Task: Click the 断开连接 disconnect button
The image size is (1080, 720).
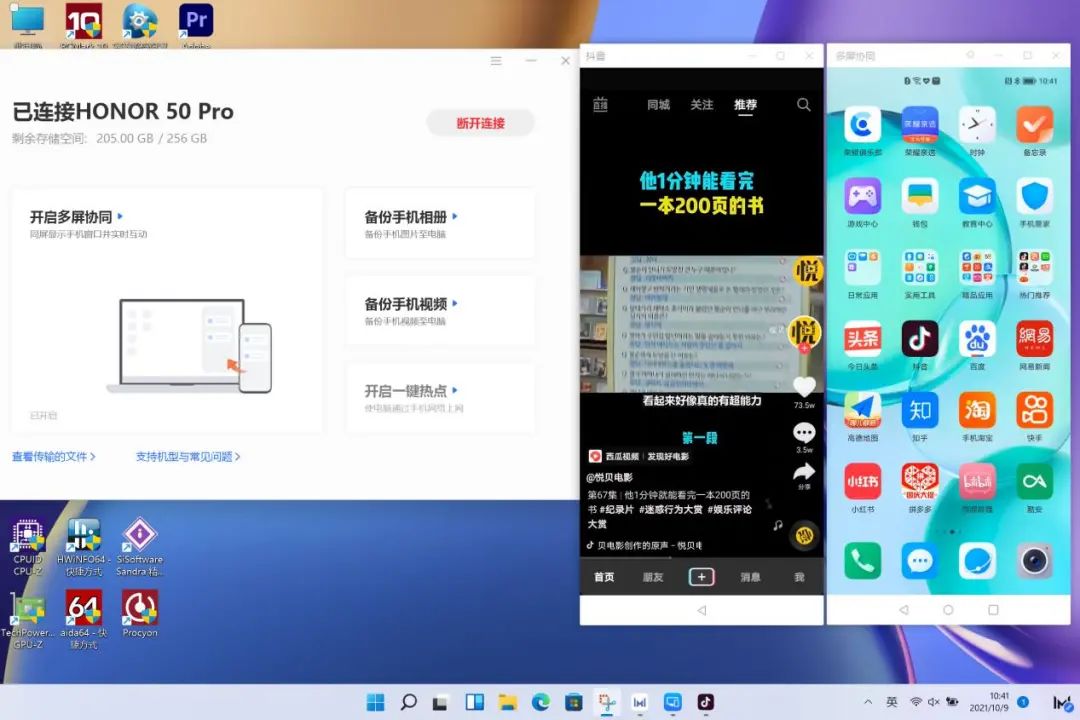Action: (x=480, y=123)
